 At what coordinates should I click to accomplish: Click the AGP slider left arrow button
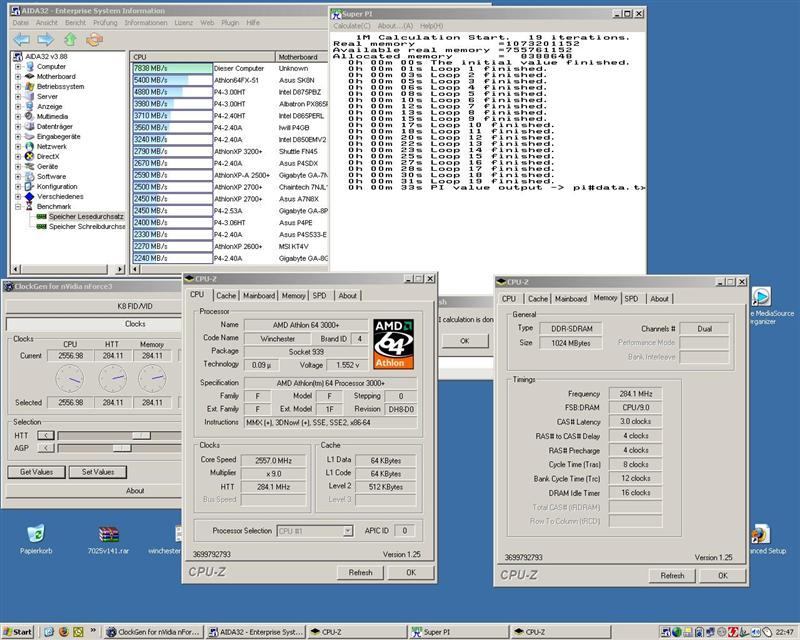pyautogui.click(x=46, y=448)
